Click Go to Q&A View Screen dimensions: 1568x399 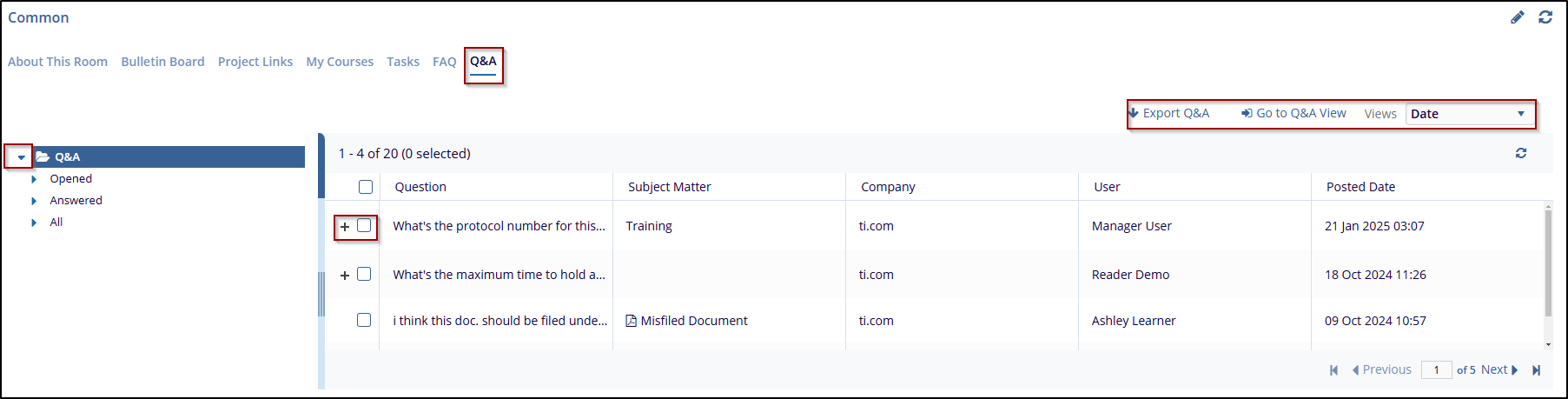pos(1293,113)
